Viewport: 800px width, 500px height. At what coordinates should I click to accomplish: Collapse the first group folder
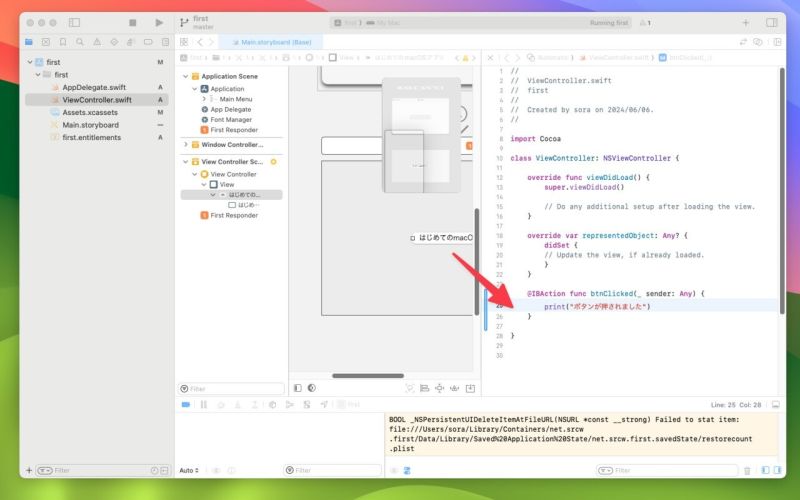click(38, 74)
